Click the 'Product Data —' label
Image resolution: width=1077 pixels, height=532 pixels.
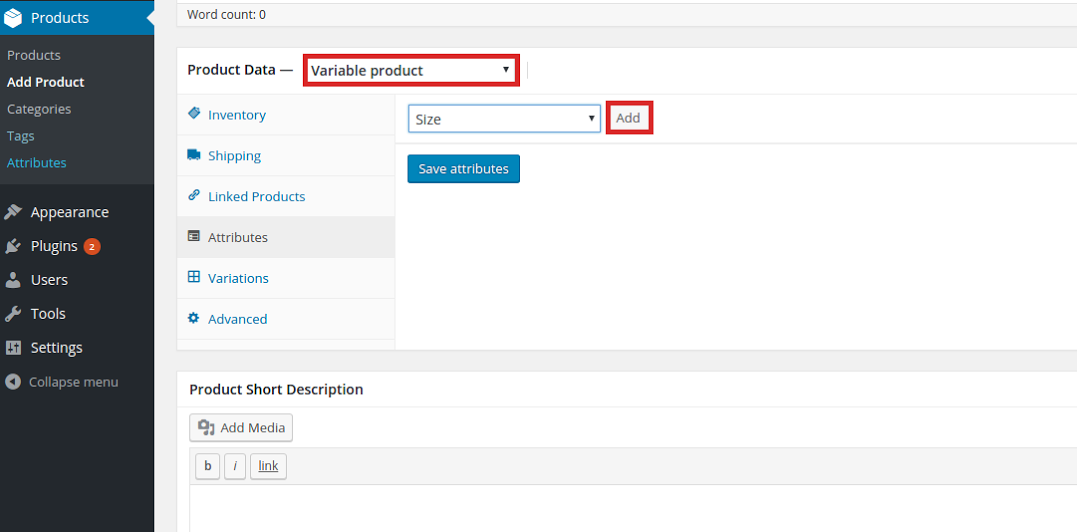click(240, 70)
